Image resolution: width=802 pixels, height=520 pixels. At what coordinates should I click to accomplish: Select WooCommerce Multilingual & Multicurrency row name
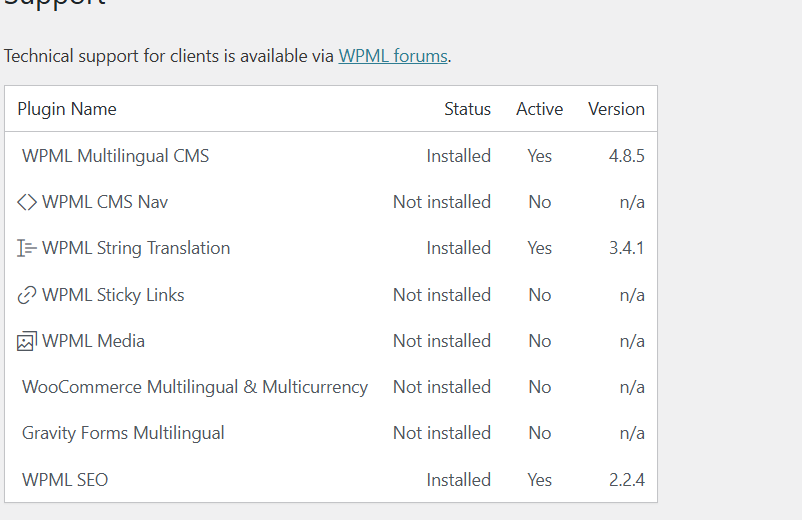coord(195,387)
